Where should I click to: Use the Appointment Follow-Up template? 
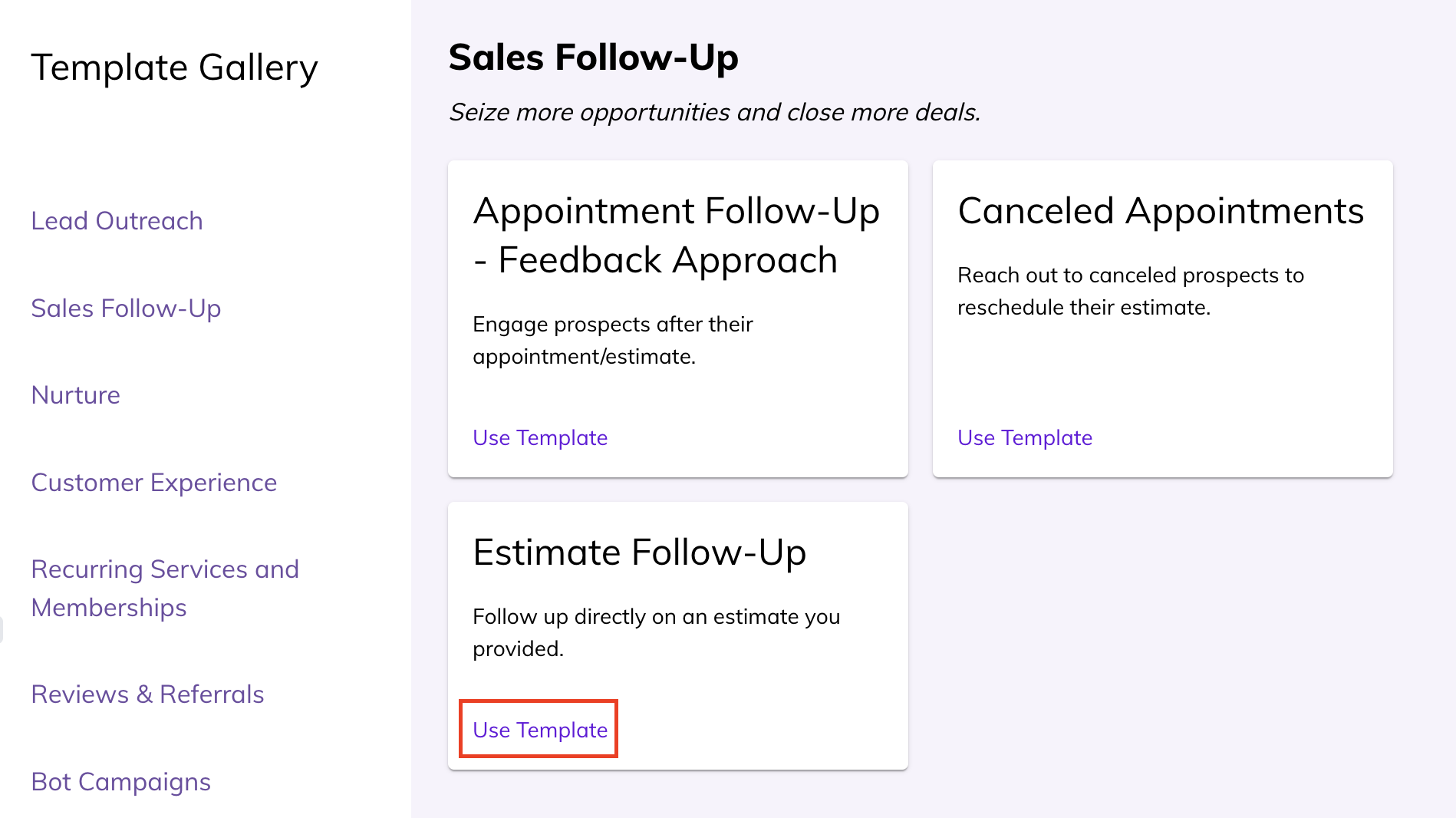[x=540, y=438]
